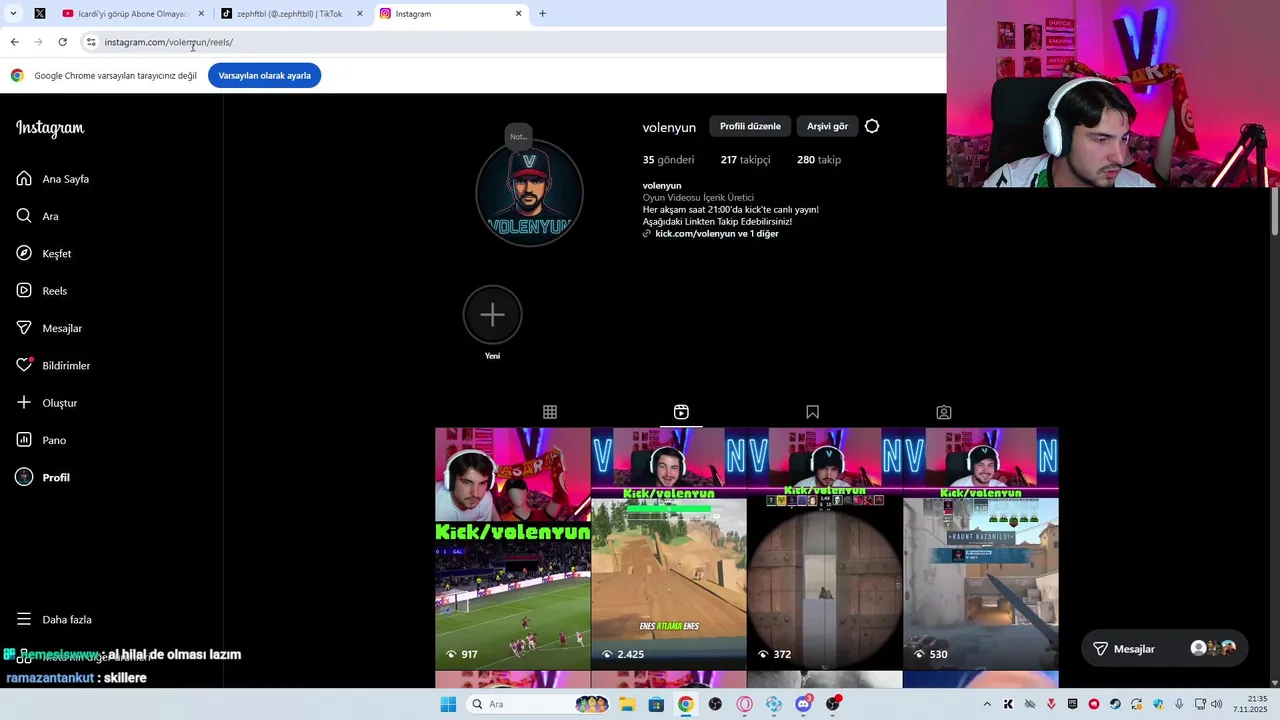Open the Daha fazla menu
1280x720 pixels.
click(54, 620)
